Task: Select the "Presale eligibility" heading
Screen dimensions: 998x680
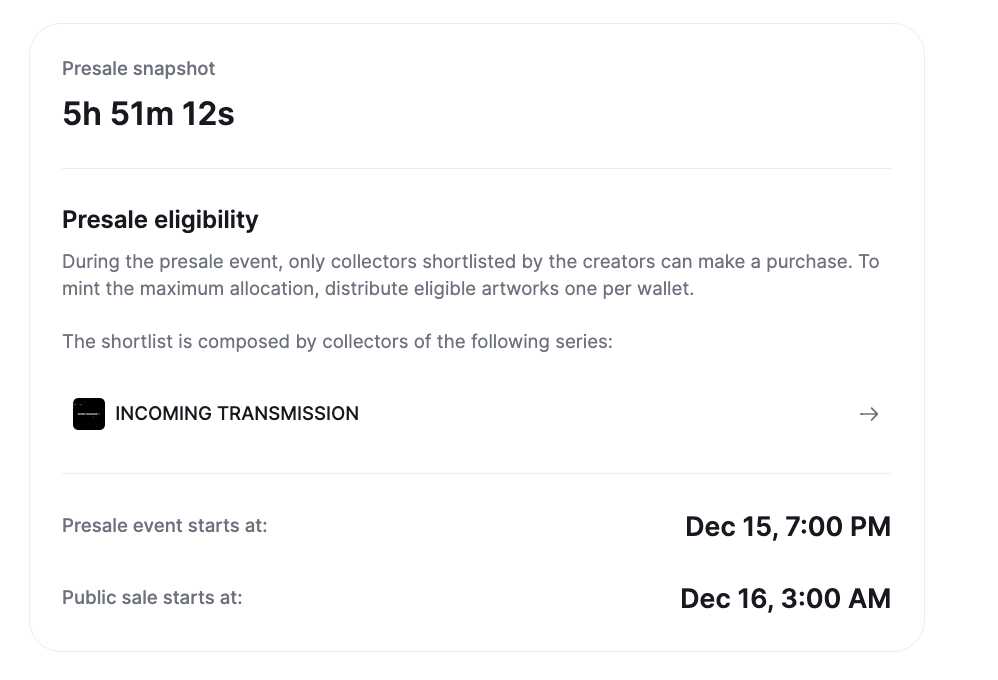Action: coord(160,220)
